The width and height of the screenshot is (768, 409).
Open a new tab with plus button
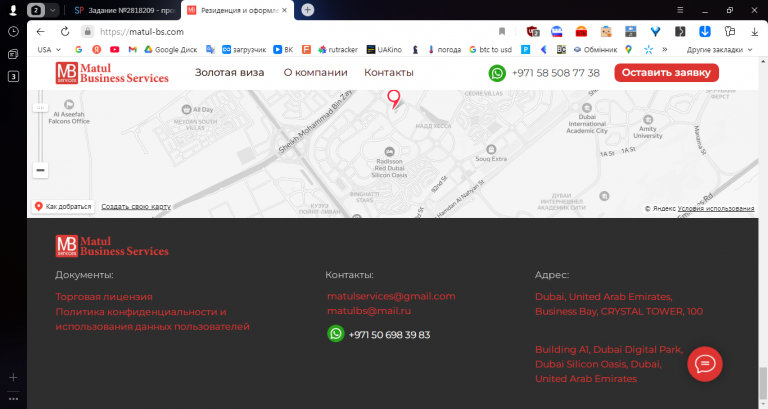pos(308,10)
